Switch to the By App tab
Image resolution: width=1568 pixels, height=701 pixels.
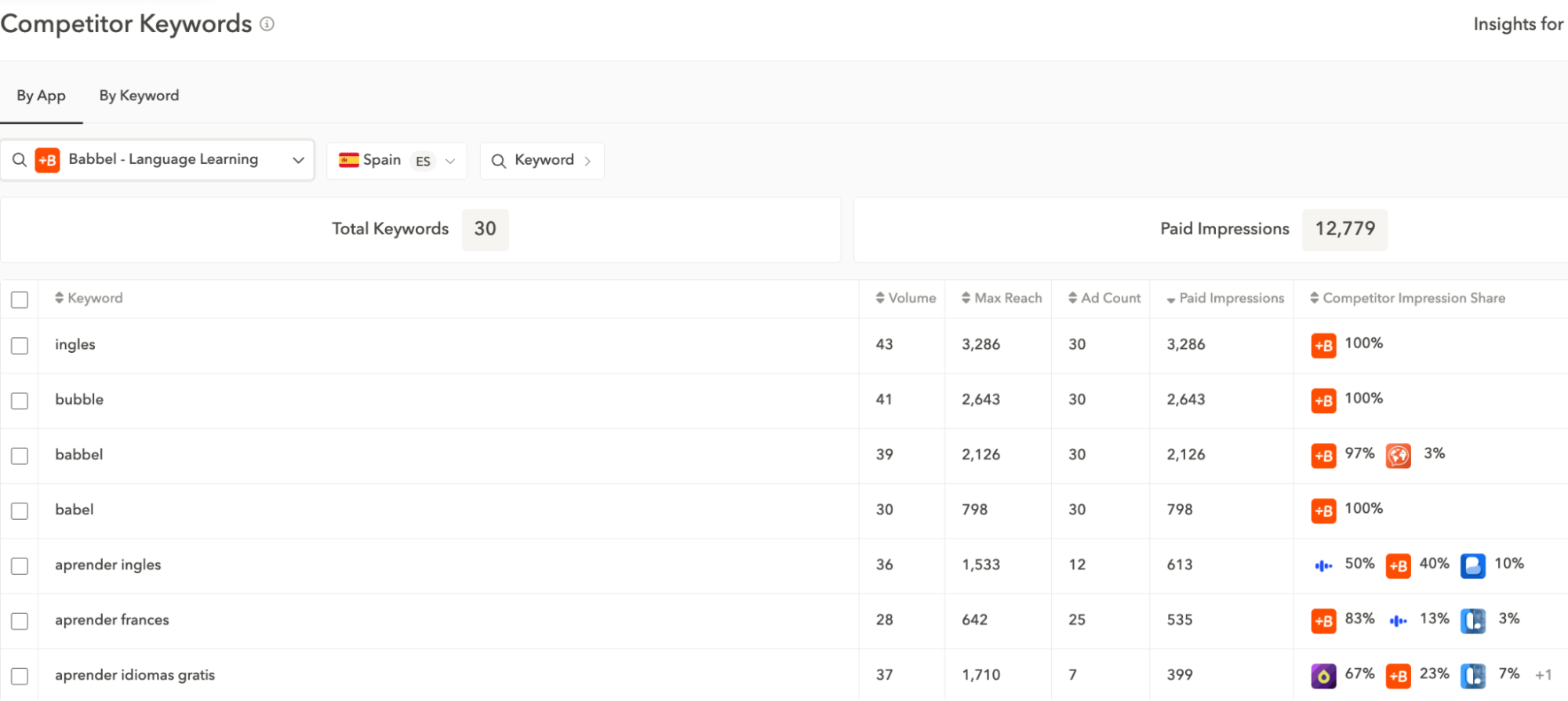(x=41, y=96)
